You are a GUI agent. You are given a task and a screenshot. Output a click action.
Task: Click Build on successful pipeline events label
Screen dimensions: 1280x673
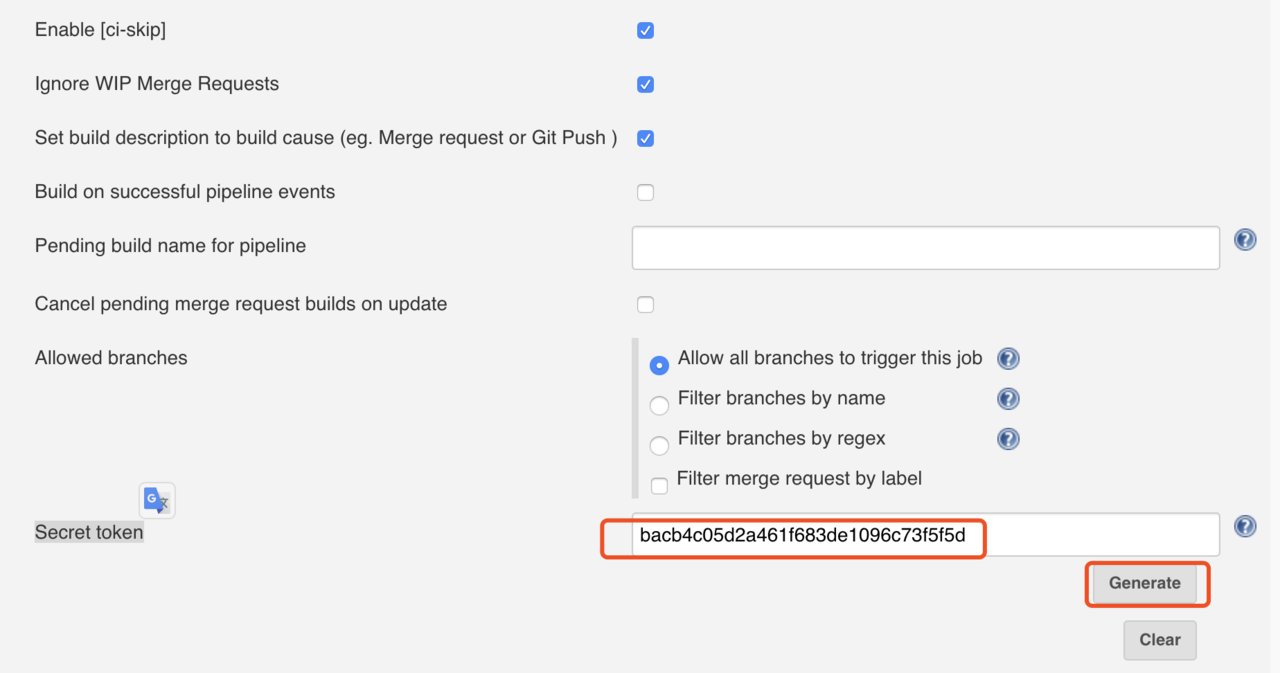[185, 192]
